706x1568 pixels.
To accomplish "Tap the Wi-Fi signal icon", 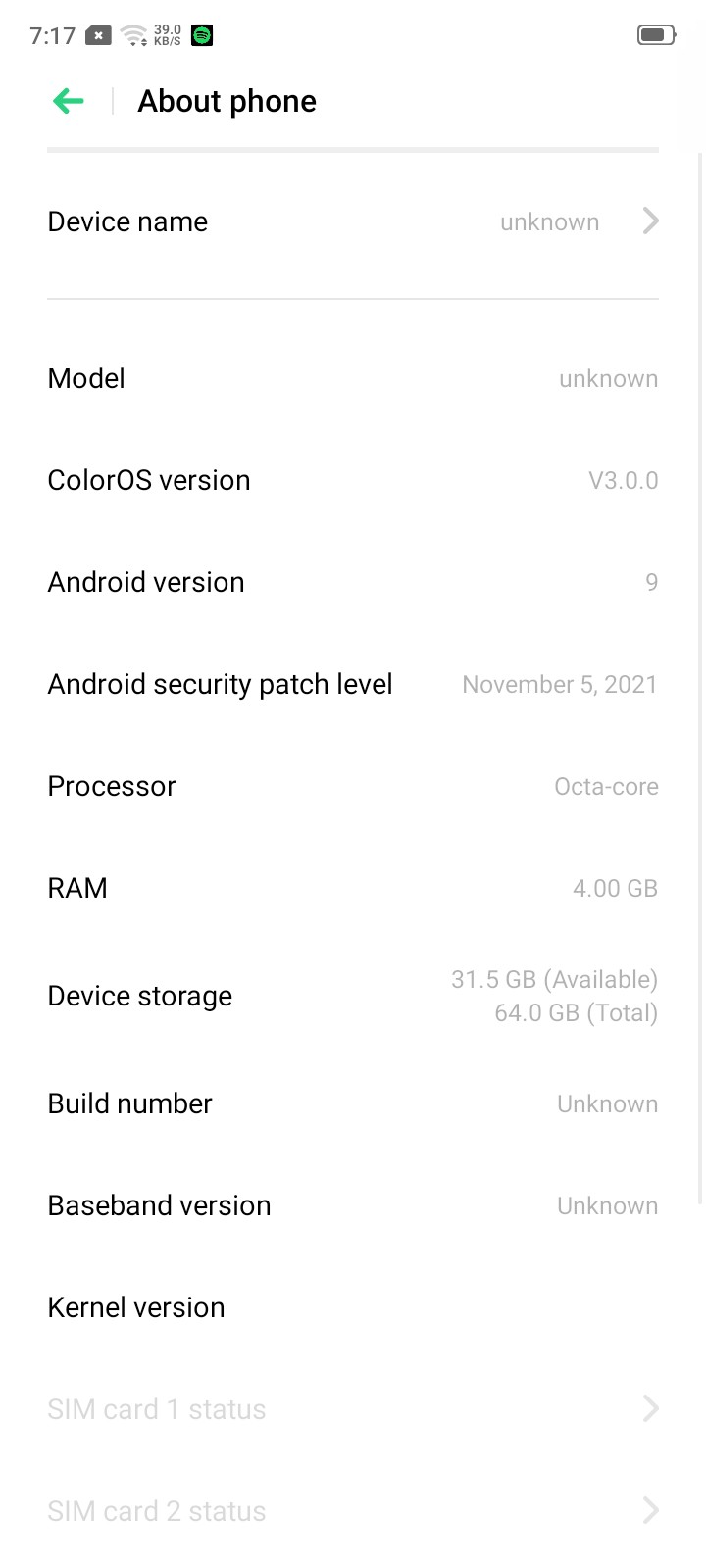I will coord(132,36).
